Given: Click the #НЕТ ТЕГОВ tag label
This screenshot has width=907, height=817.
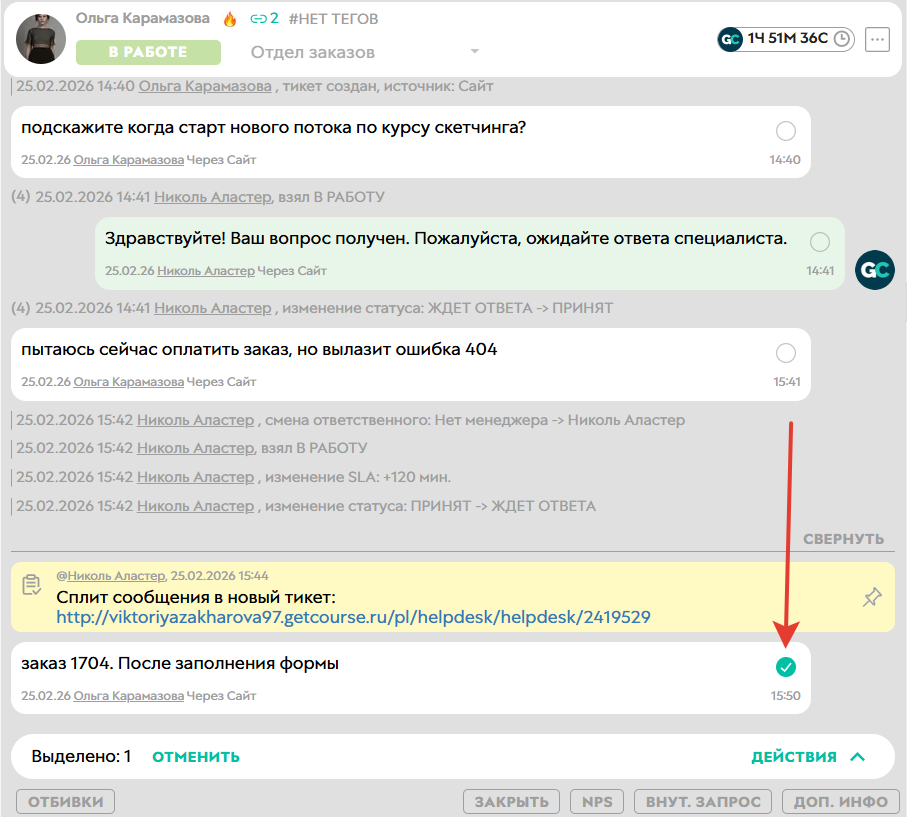Looking at the screenshot, I should pyautogui.click(x=333, y=19).
